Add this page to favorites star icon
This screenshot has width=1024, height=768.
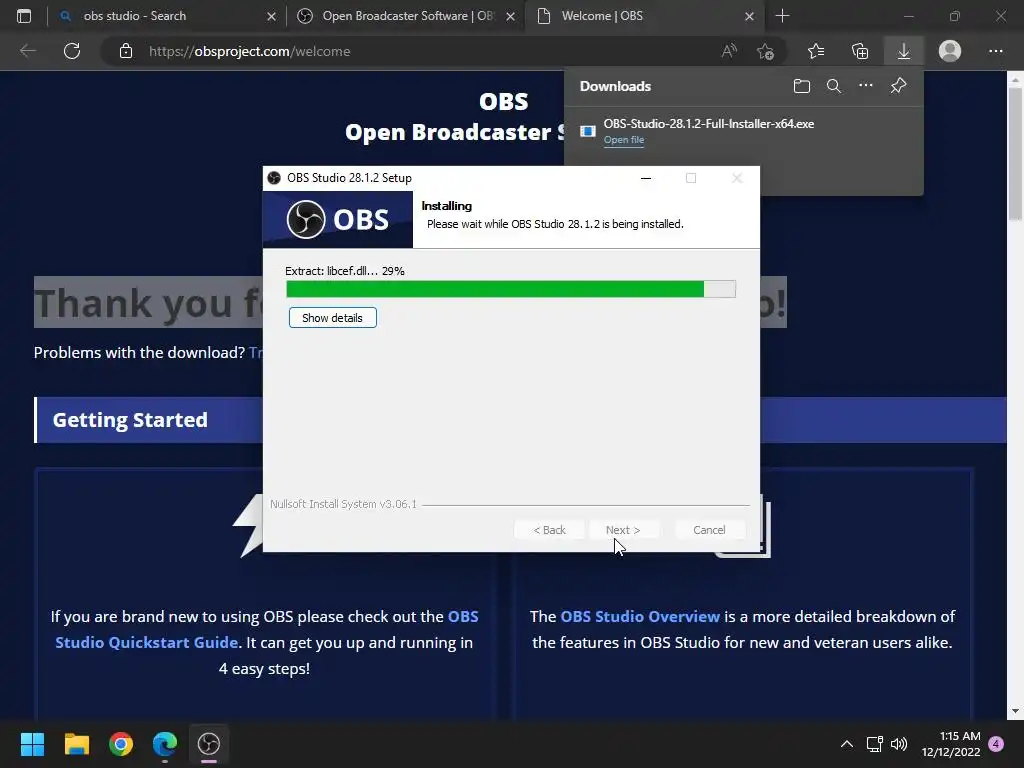(x=765, y=51)
